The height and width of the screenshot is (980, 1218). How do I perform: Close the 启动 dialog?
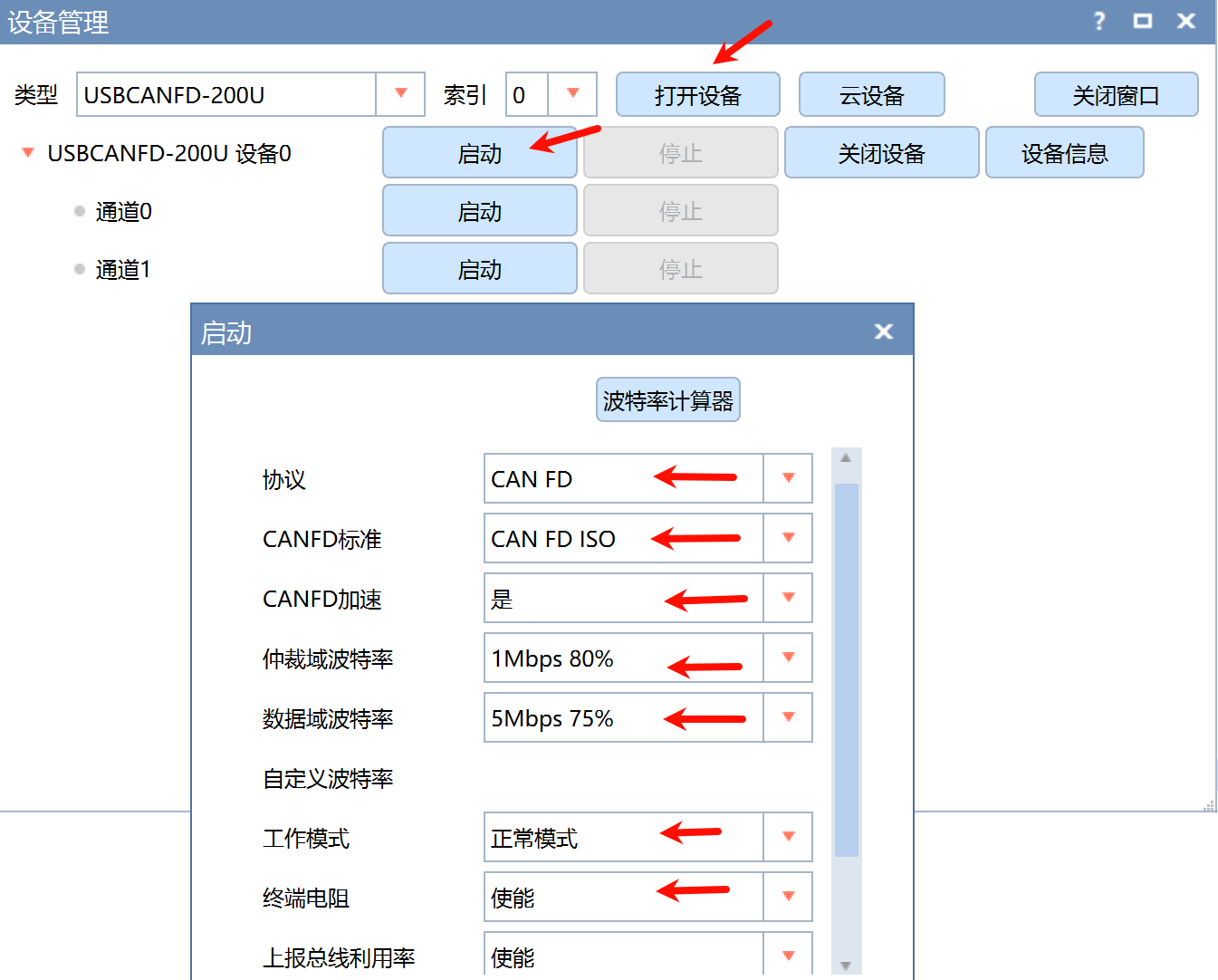tap(884, 331)
